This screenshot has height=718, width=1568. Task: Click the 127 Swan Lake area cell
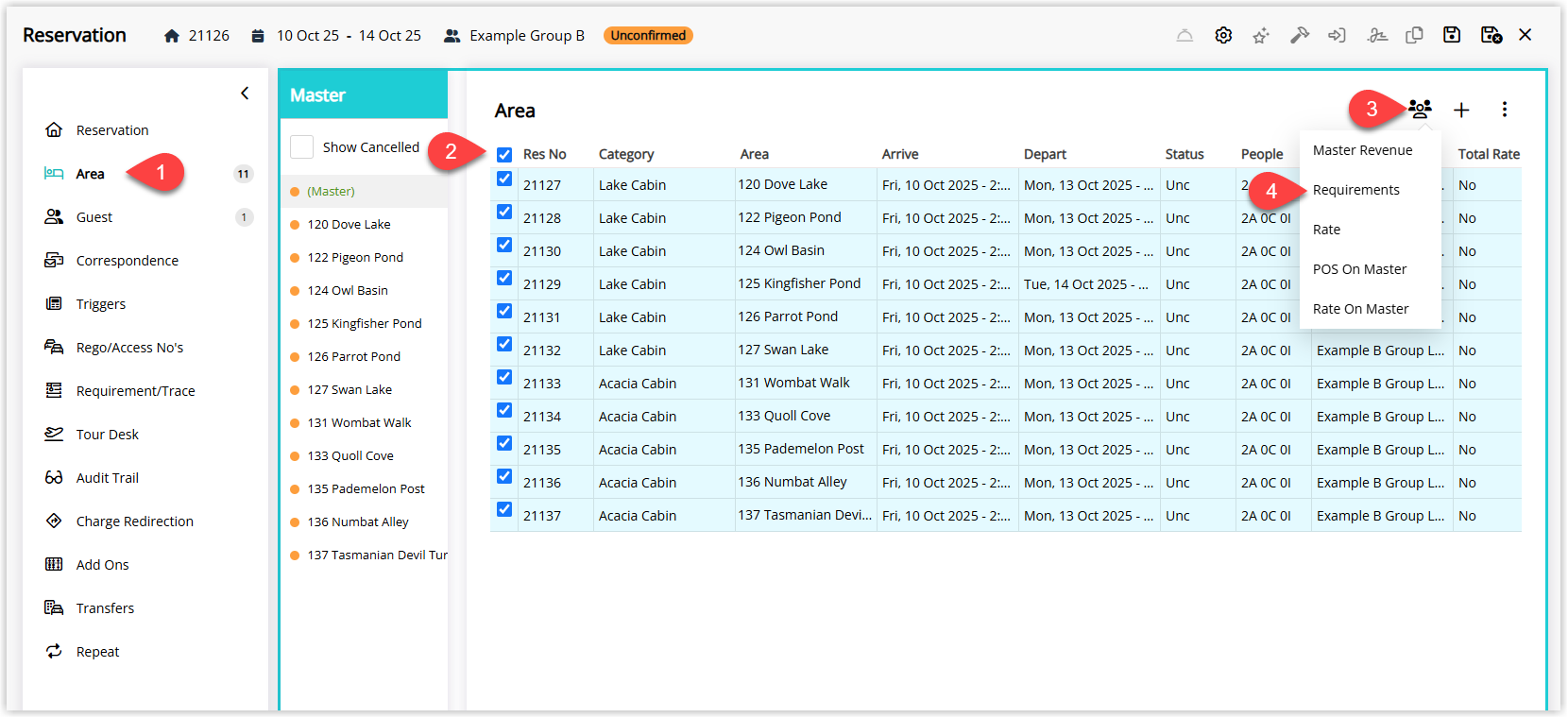806,350
